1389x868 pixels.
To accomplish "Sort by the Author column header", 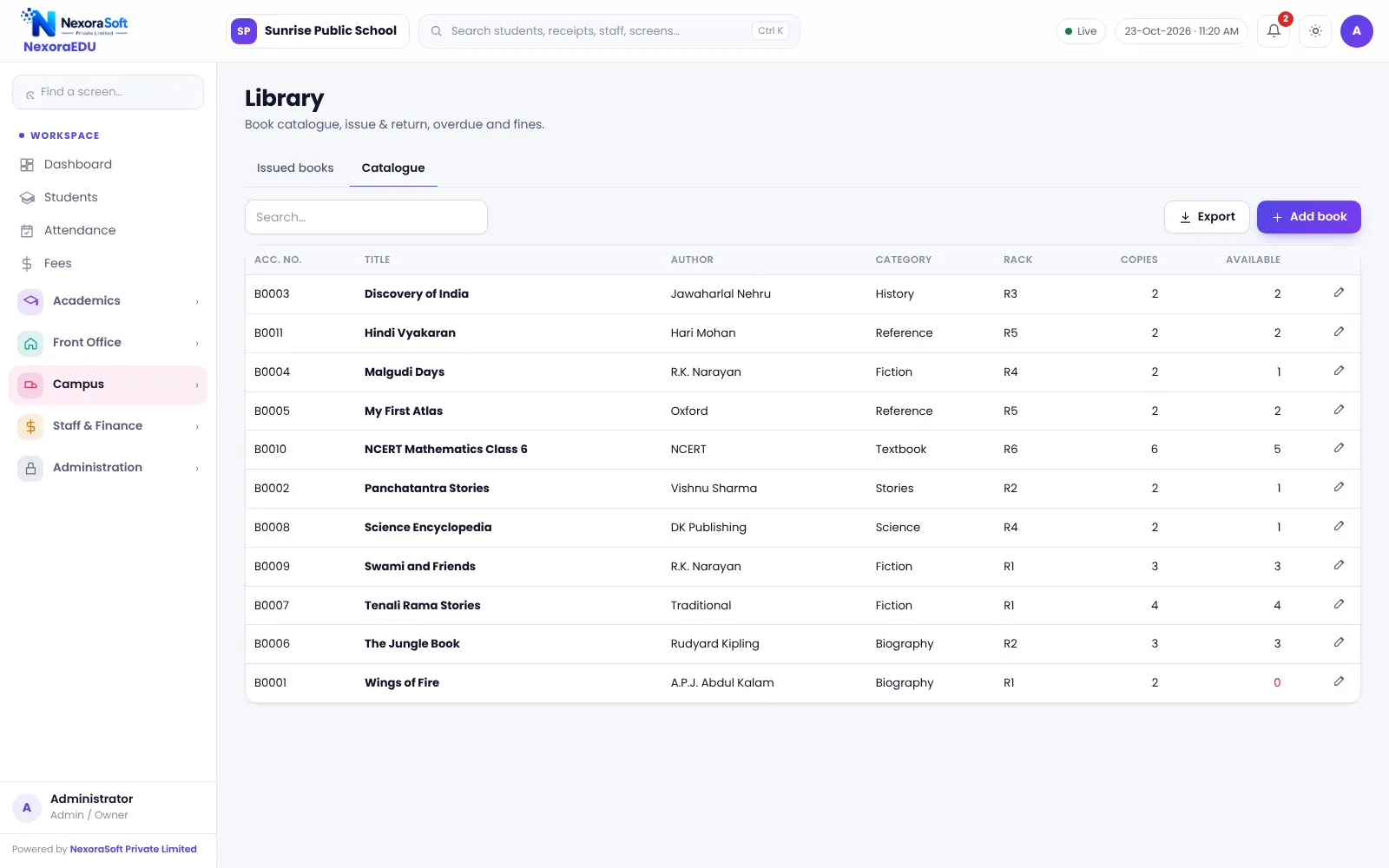I will [692, 260].
